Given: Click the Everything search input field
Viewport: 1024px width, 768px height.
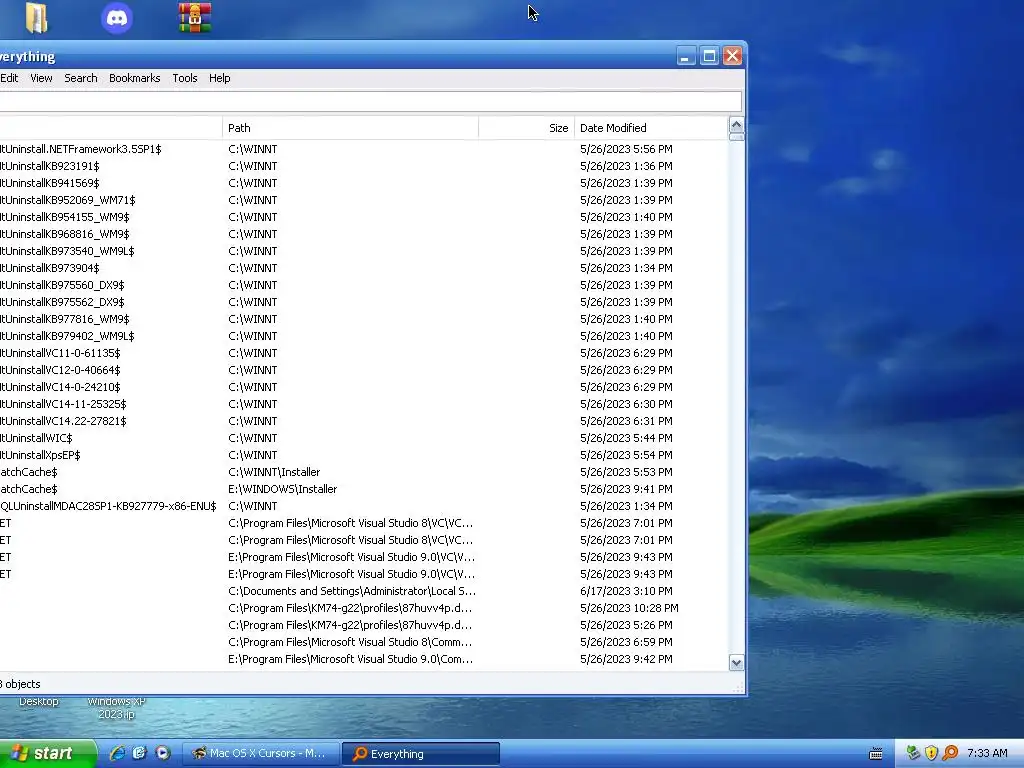Looking at the screenshot, I should (370, 101).
